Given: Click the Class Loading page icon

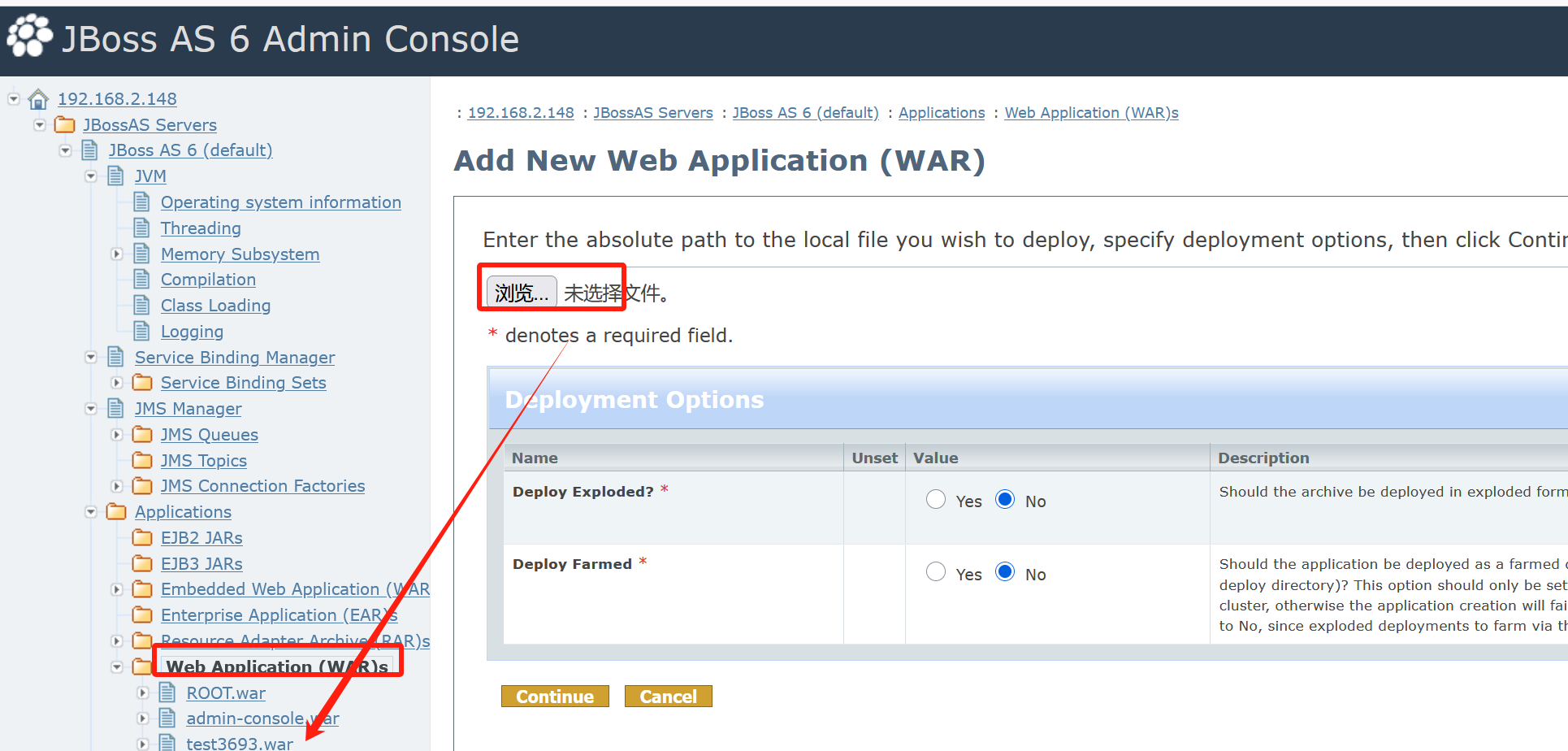Looking at the screenshot, I should pyautogui.click(x=142, y=305).
